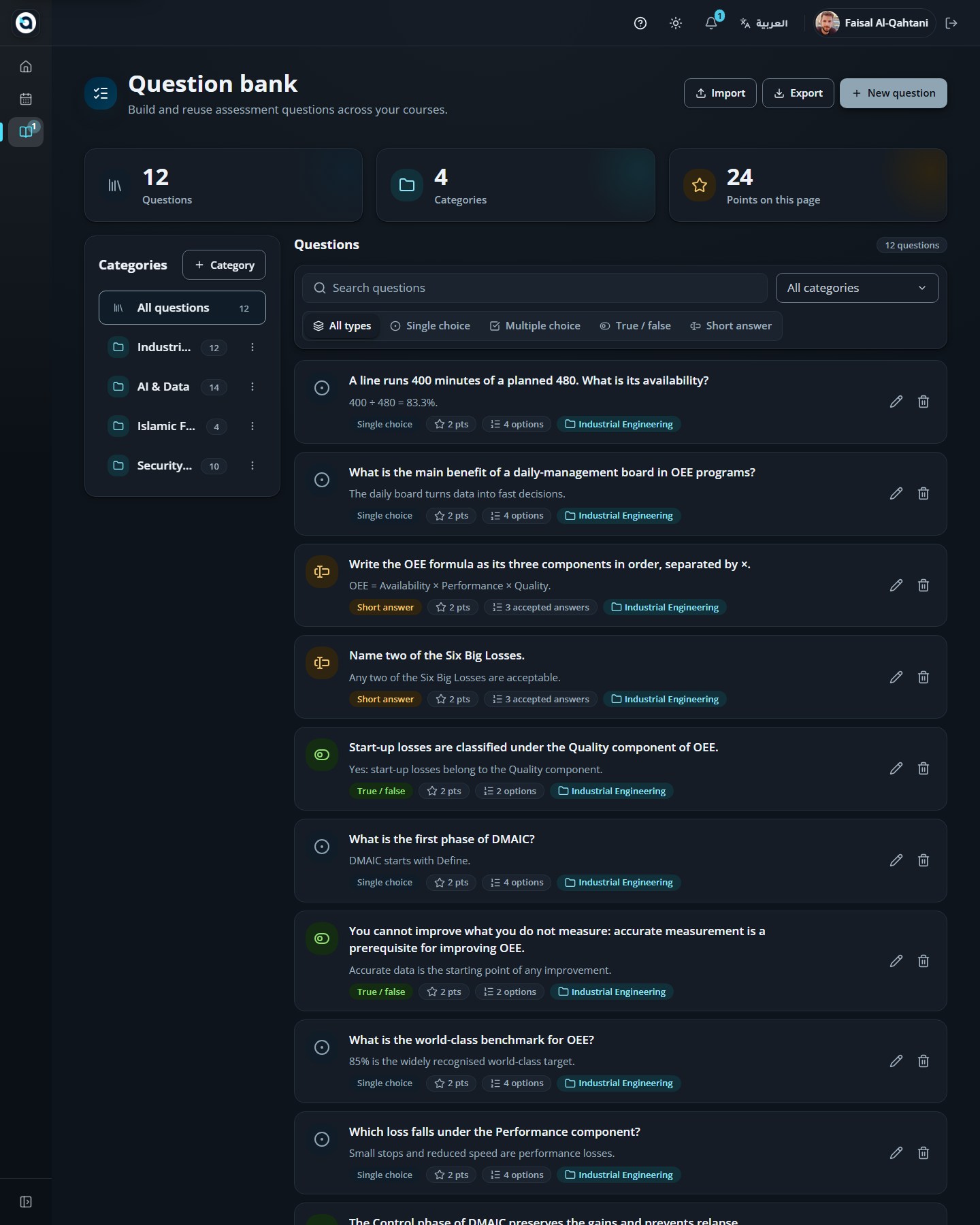Create a New question

click(894, 93)
